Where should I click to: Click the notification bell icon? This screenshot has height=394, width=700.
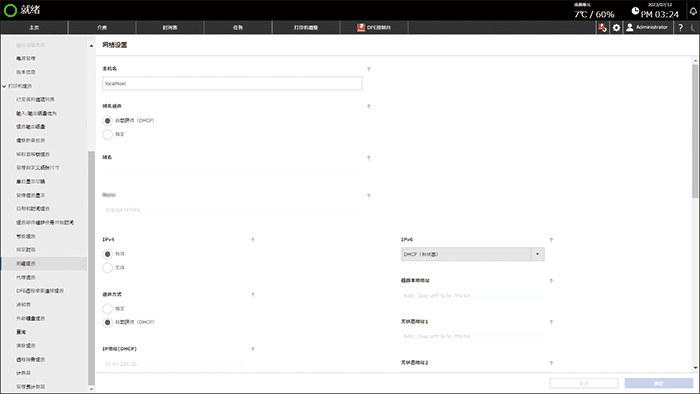tap(693, 11)
